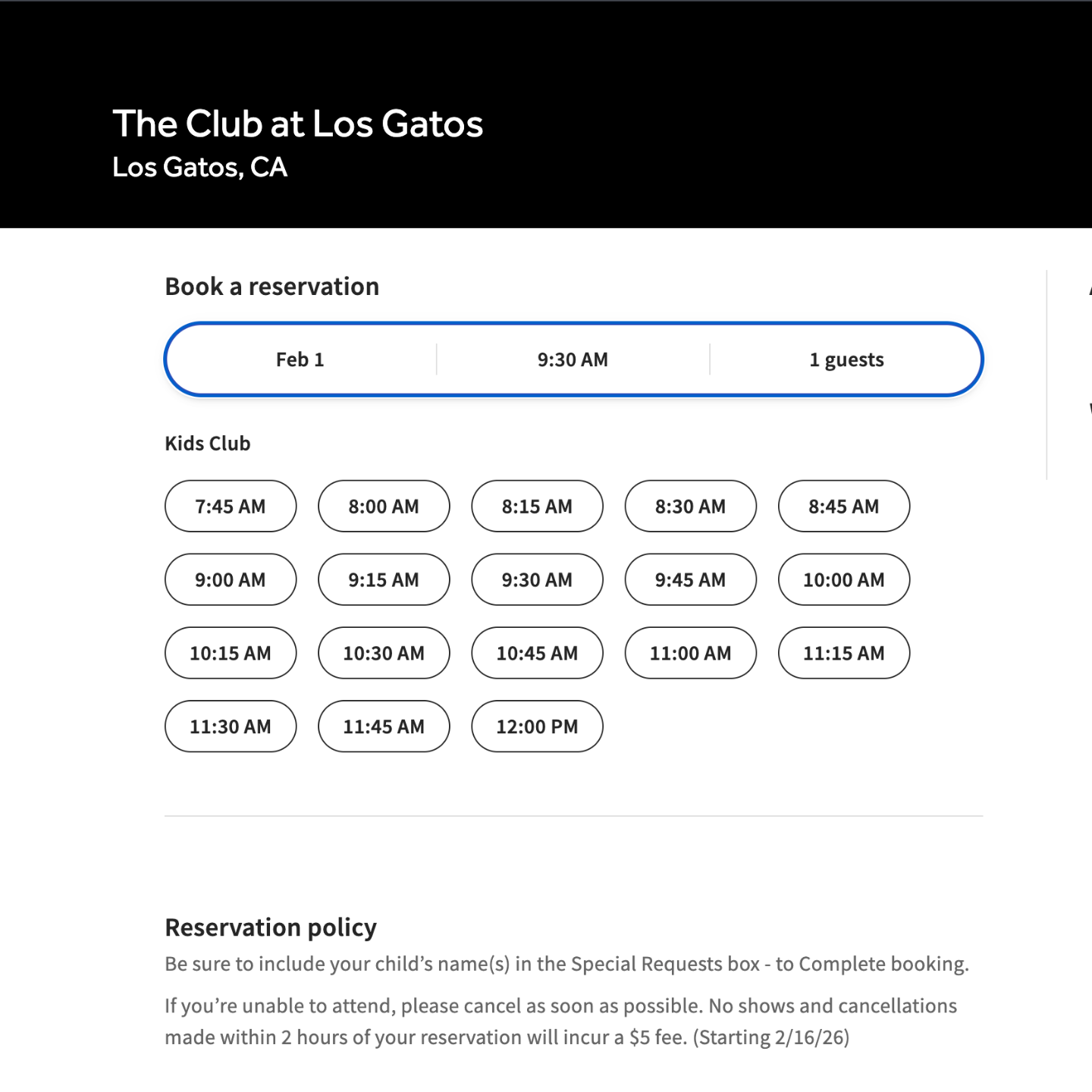Choose the 12:00 PM time slot
The width and height of the screenshot is (1092, 1092).
coord(537,726)
